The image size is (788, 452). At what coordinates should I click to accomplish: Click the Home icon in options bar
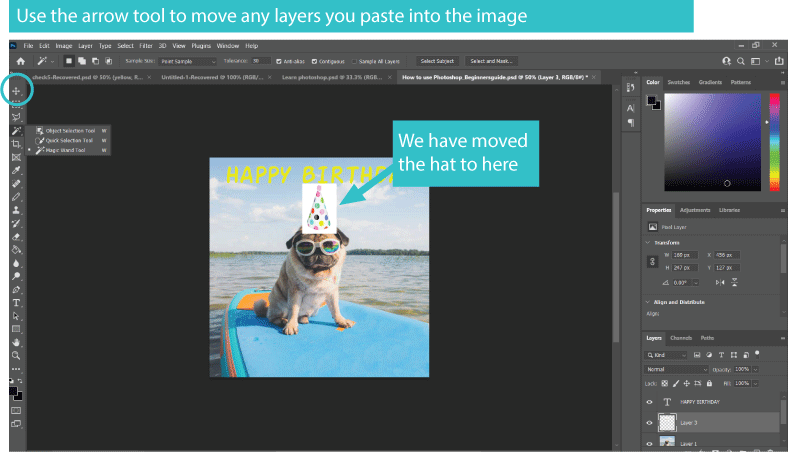[20, 61]
